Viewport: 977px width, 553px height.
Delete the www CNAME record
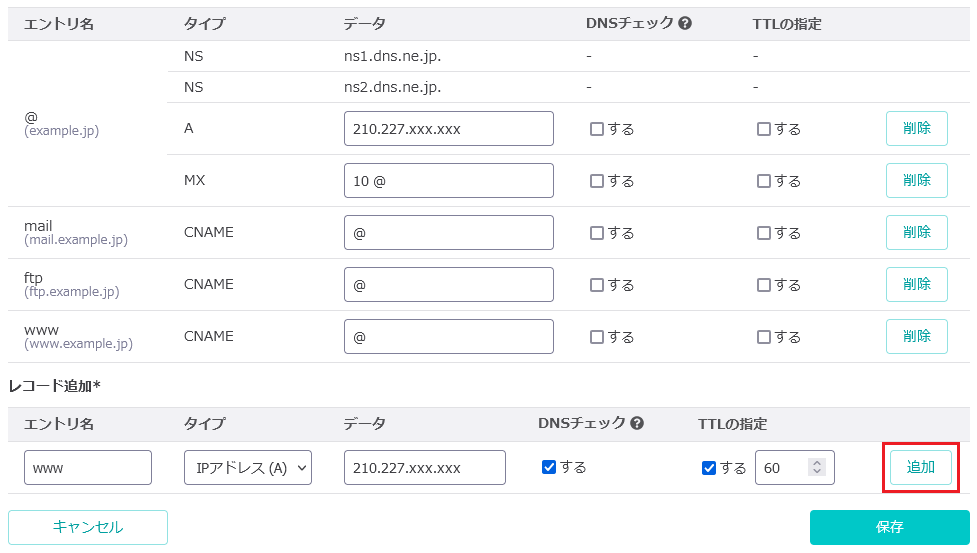point(917,336)
